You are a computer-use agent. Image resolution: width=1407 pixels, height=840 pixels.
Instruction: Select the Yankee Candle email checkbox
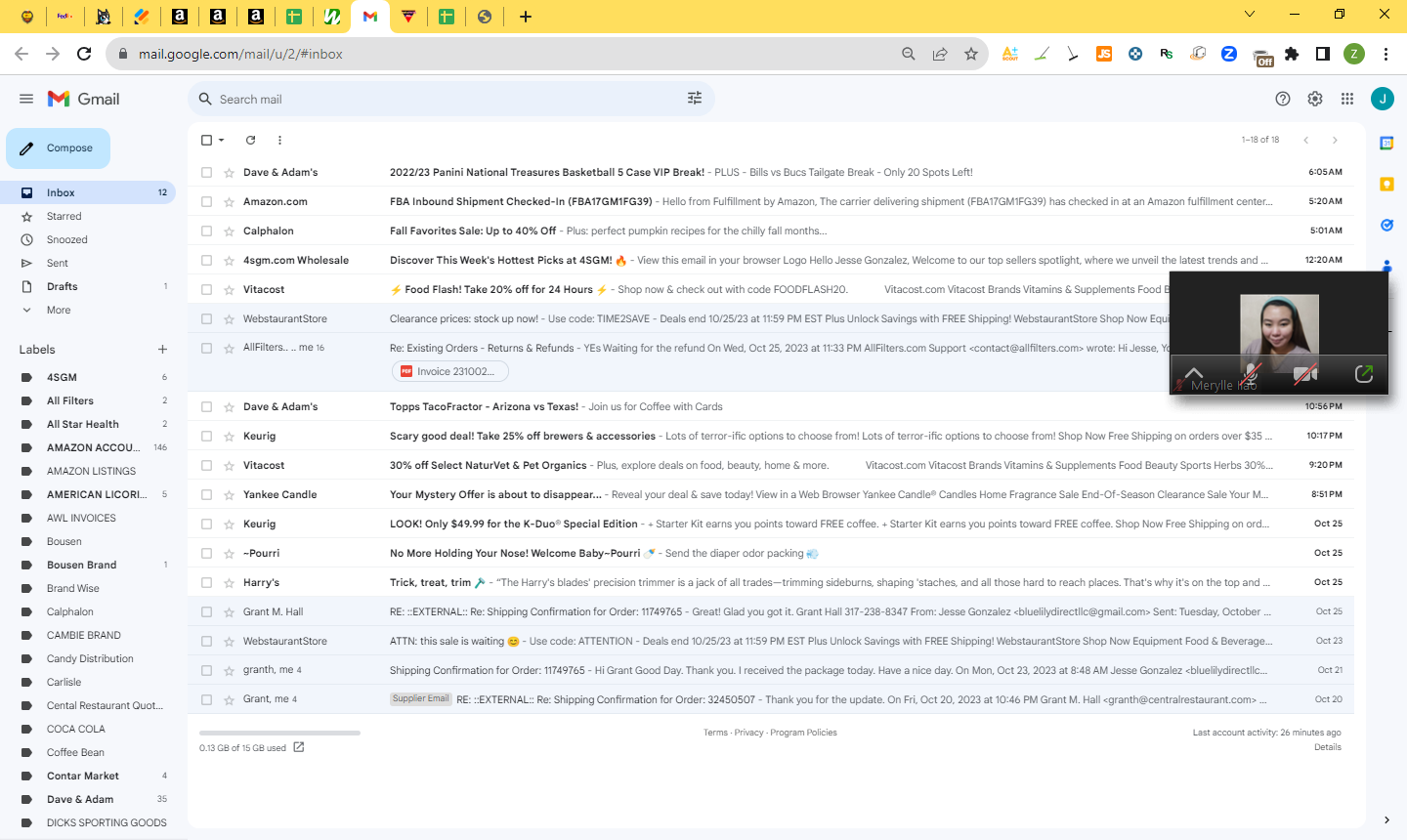click(x=206, y=494)
